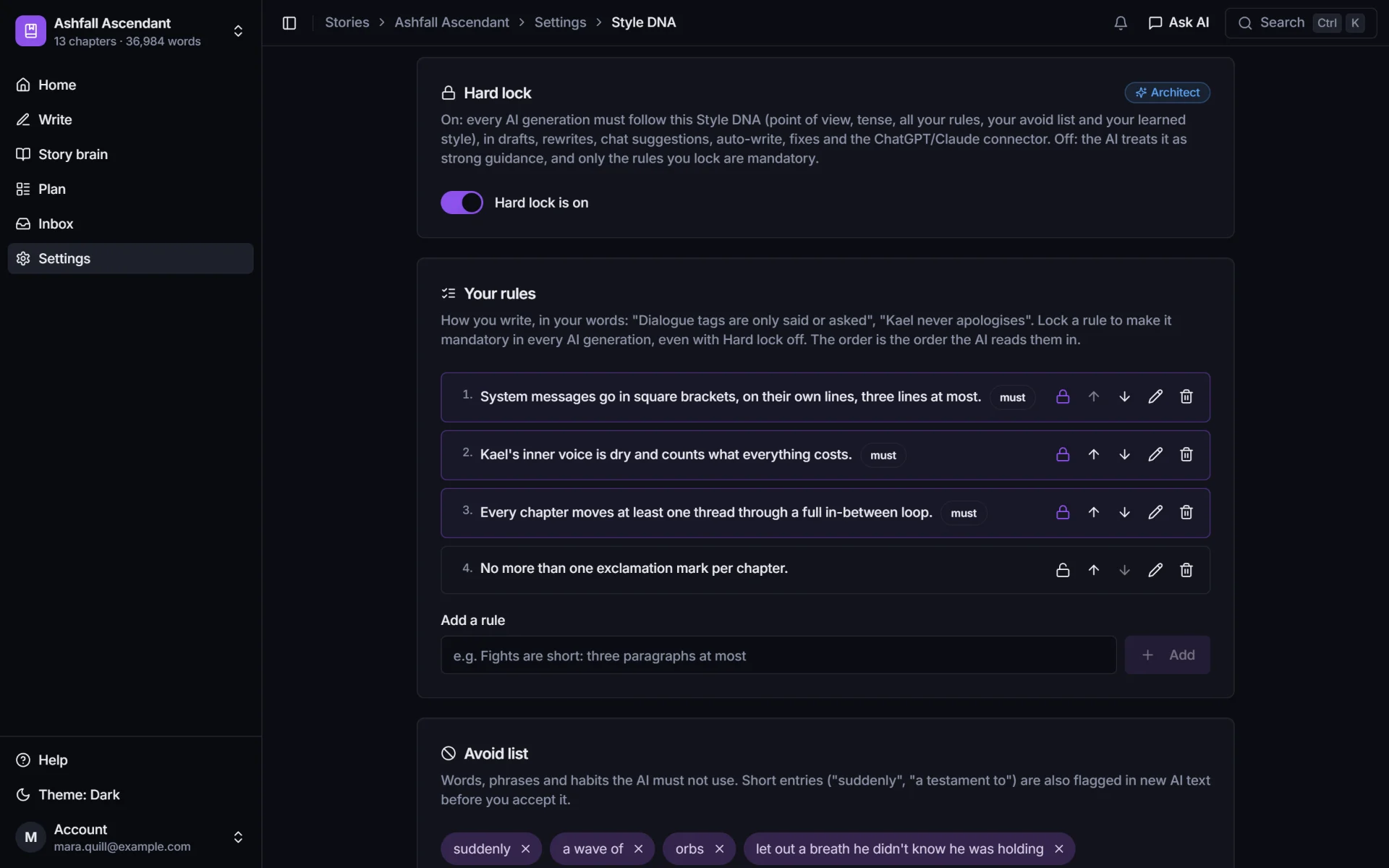This screenshot has width=1389, height=868.
Task: Open notifications bell
Action: [x=1121, y=23]
